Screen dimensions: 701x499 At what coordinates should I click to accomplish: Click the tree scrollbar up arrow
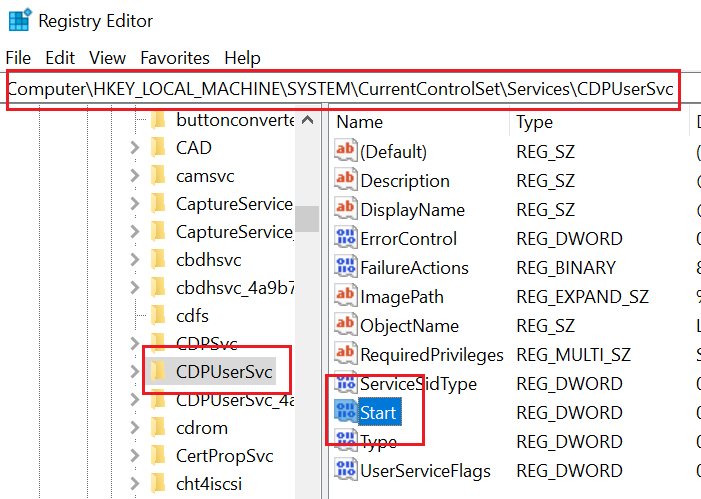click(x=307, y=120)
